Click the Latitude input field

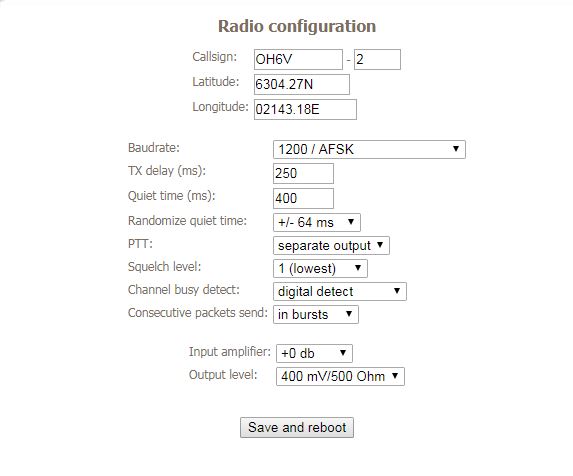301,84
